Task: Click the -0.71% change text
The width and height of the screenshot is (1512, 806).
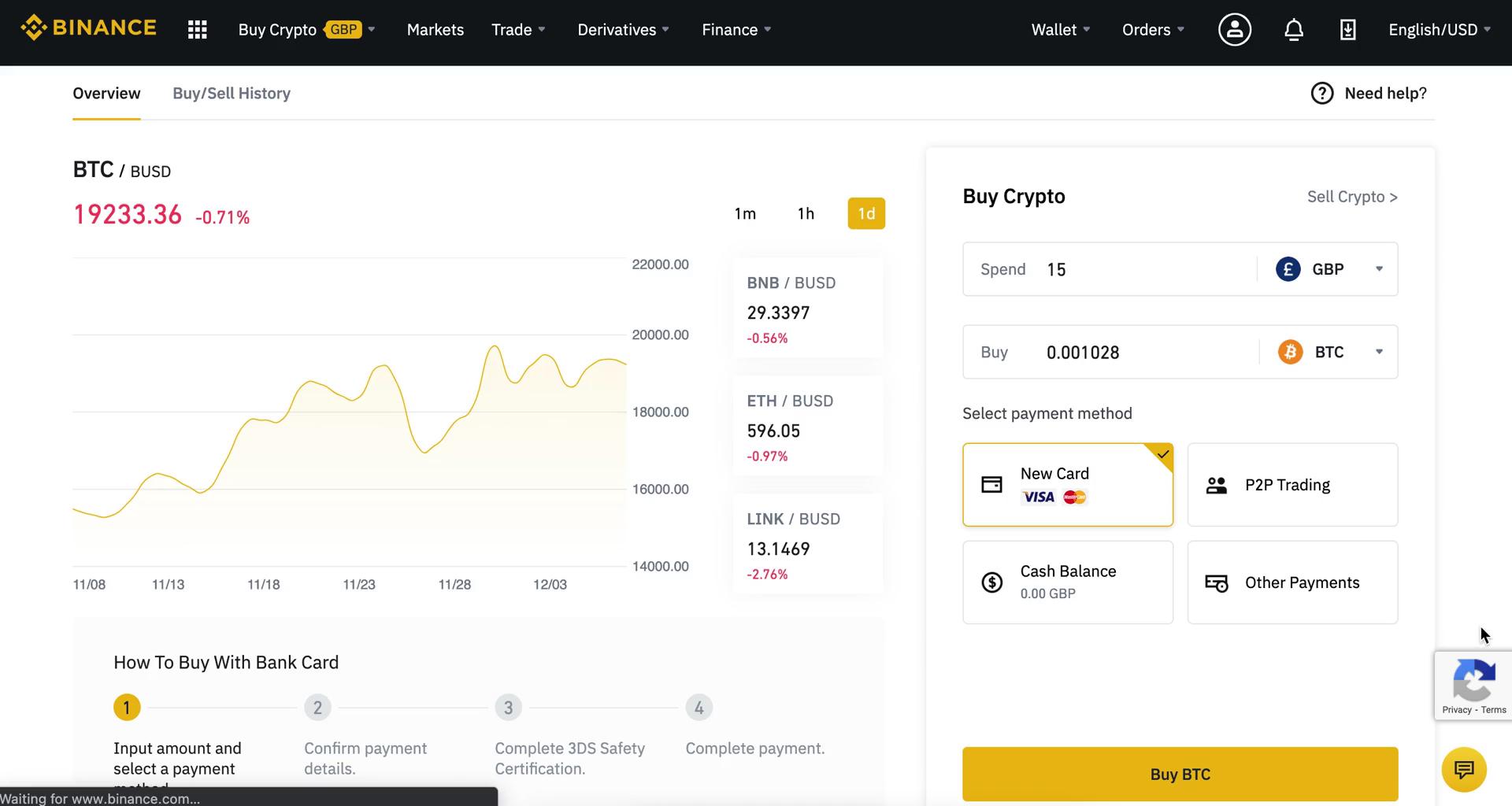Action: [x=222, y=217]
